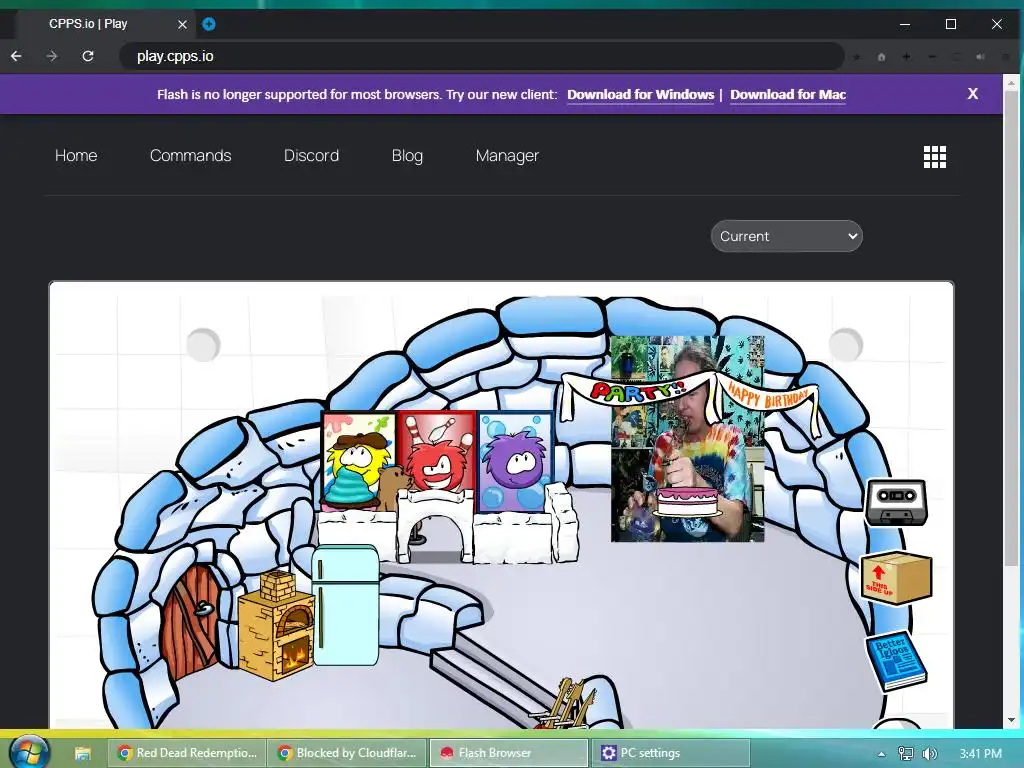Click the play.cpps.io address bar

482,56
